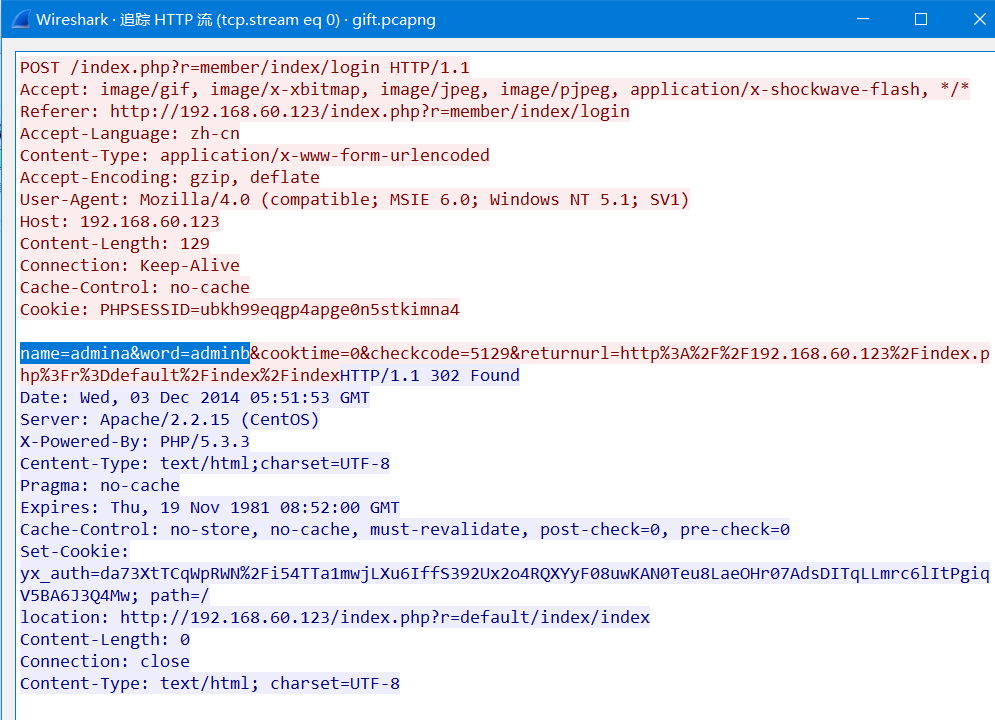Minimize the Wireshark HTTP stream window

coord(863,19)
